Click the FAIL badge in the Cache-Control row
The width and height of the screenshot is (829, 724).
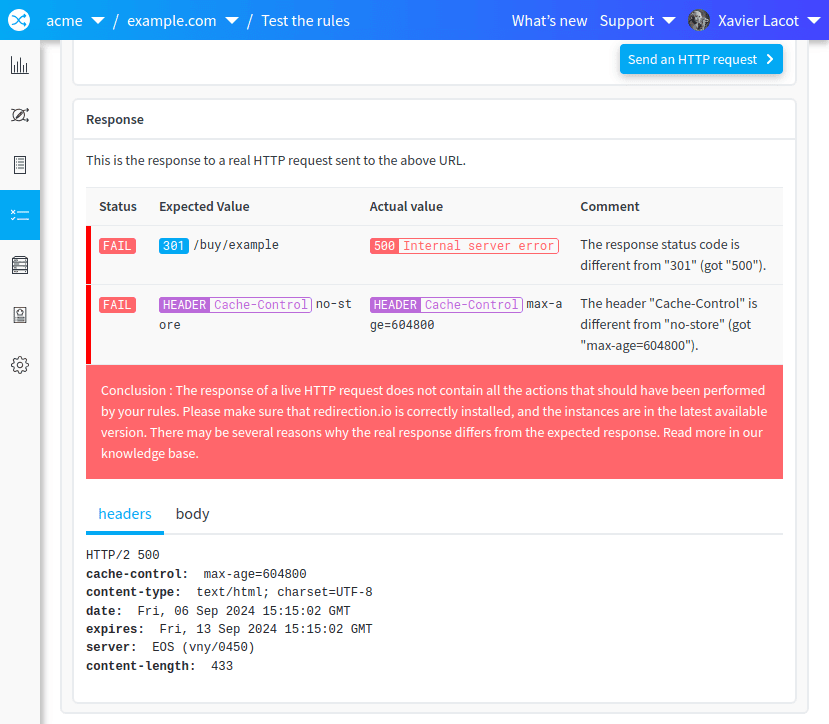coord(117,305)
